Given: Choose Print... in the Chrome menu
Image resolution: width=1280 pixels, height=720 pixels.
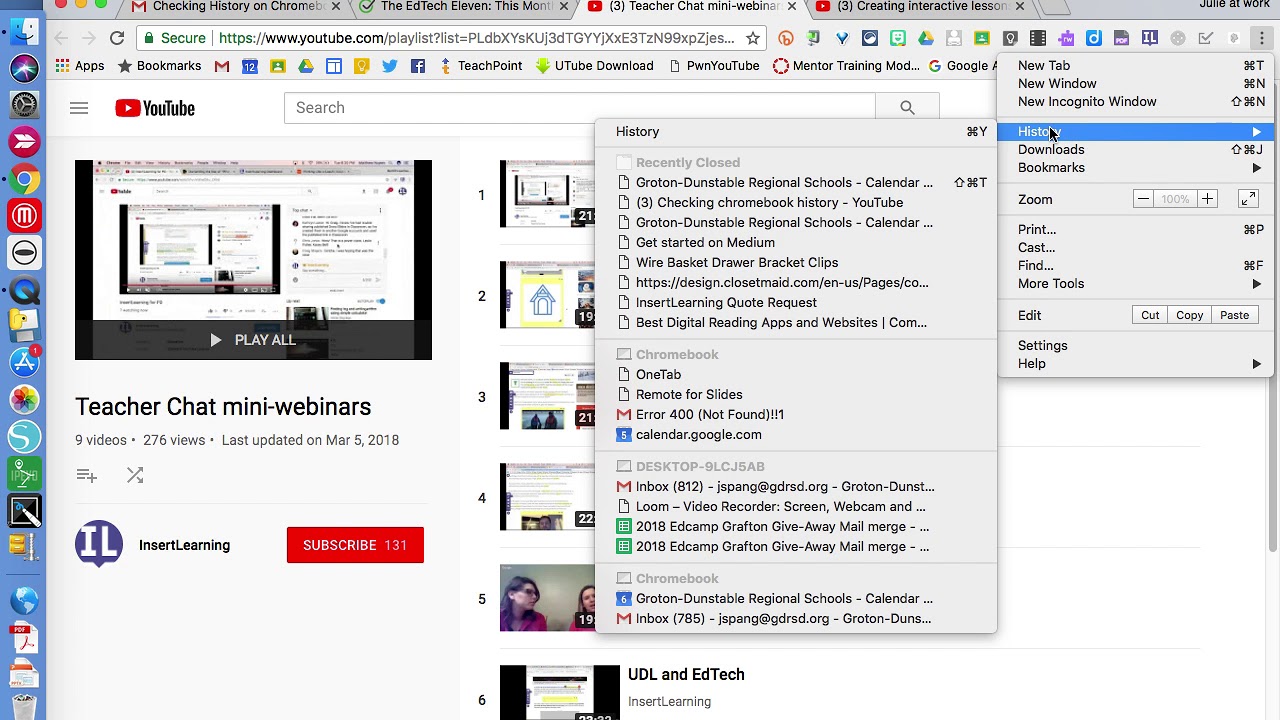Looking at the screenshot, I should click(1135, 230).
